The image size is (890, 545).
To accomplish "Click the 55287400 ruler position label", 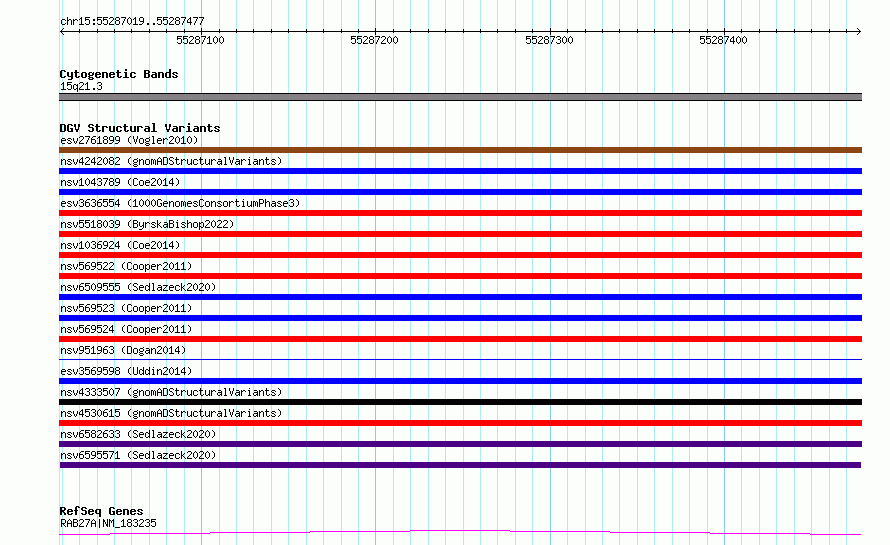I will [x=724, y=40].
